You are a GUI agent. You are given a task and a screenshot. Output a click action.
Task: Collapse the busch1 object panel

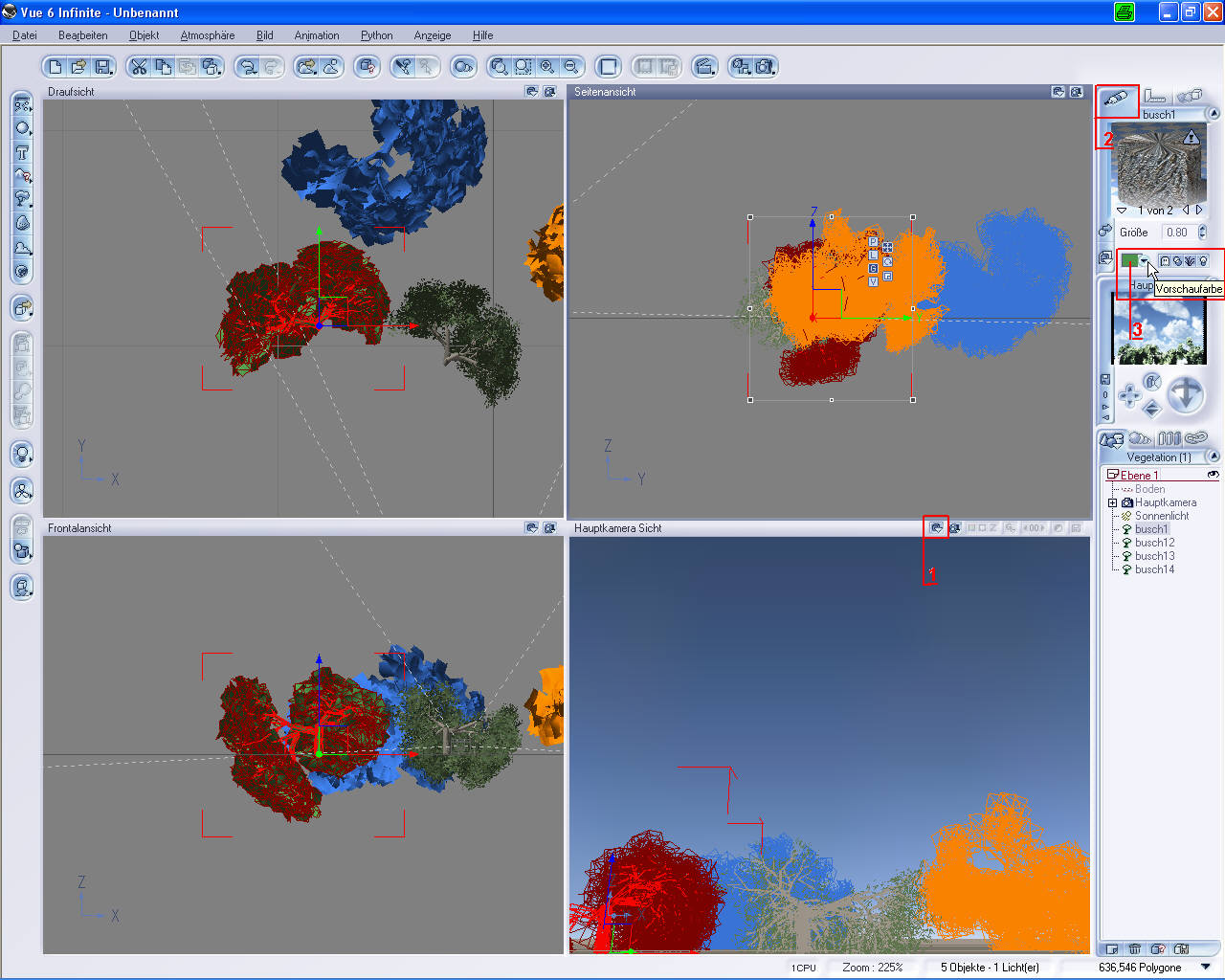point(1214,114)
